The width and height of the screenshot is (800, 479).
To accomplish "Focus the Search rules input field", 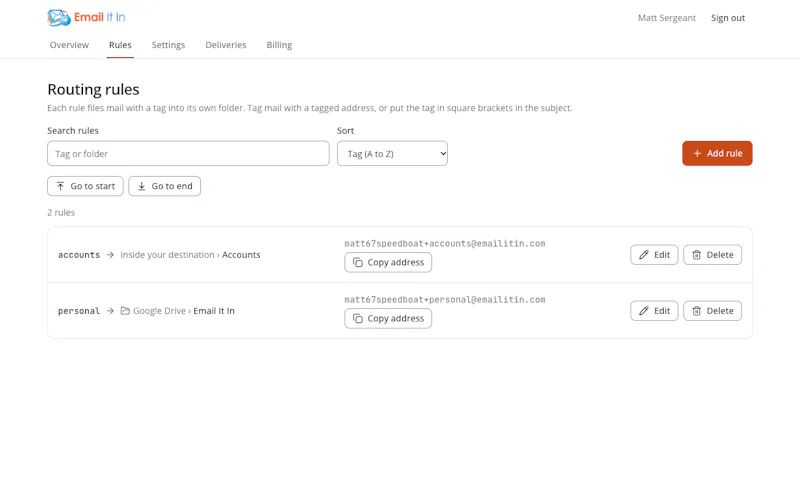I will (x=188, y=154).
